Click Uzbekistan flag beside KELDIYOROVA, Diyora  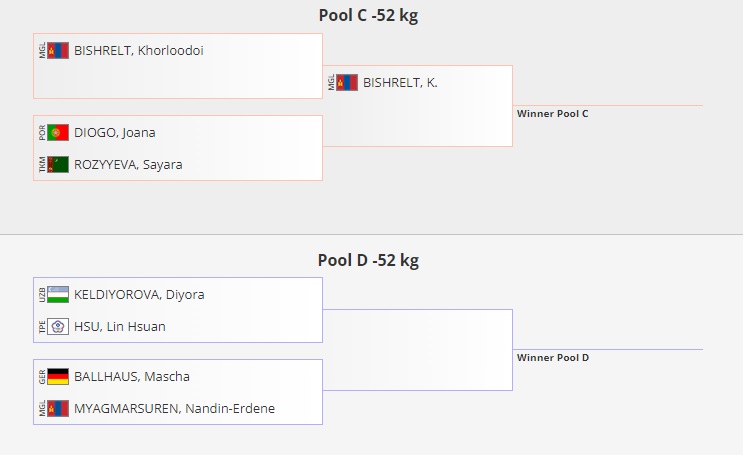[x=58, y=294]
